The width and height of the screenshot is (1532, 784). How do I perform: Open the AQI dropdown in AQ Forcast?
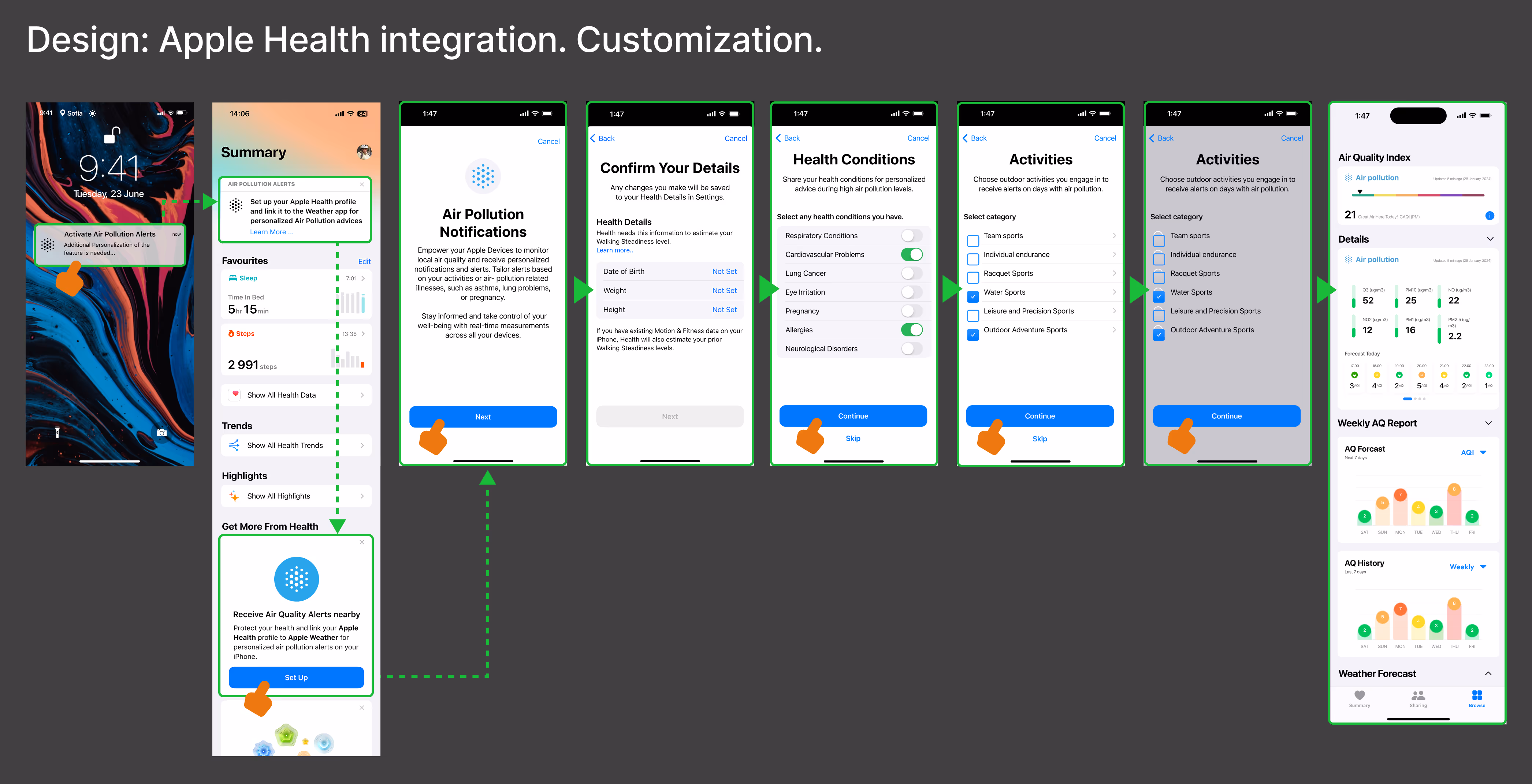click(x=1474, y=452)
